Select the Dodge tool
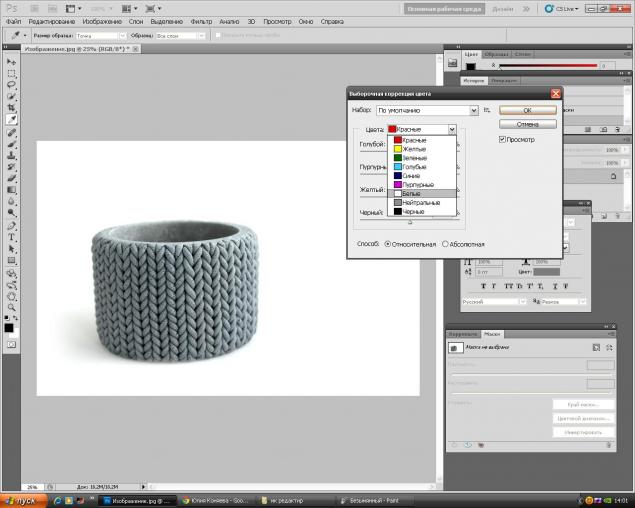 pyautogui.click(x=11, y=213)
